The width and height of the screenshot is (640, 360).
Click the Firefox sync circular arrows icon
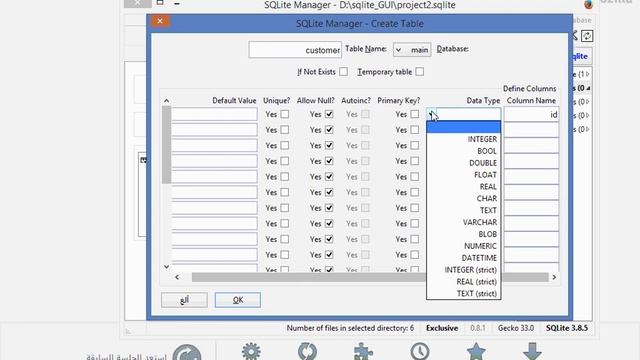click(307, 351)
